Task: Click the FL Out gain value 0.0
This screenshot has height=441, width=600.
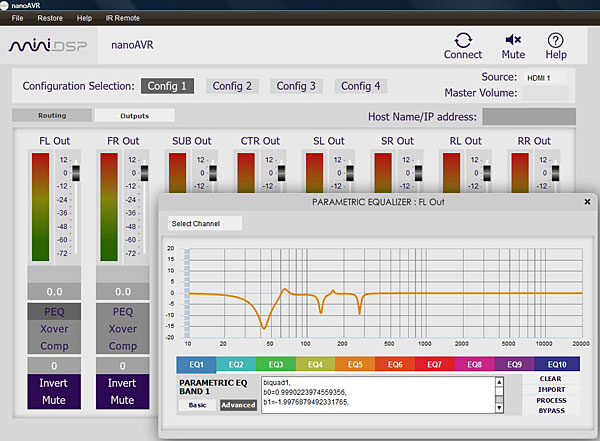Action: (54, 292)
